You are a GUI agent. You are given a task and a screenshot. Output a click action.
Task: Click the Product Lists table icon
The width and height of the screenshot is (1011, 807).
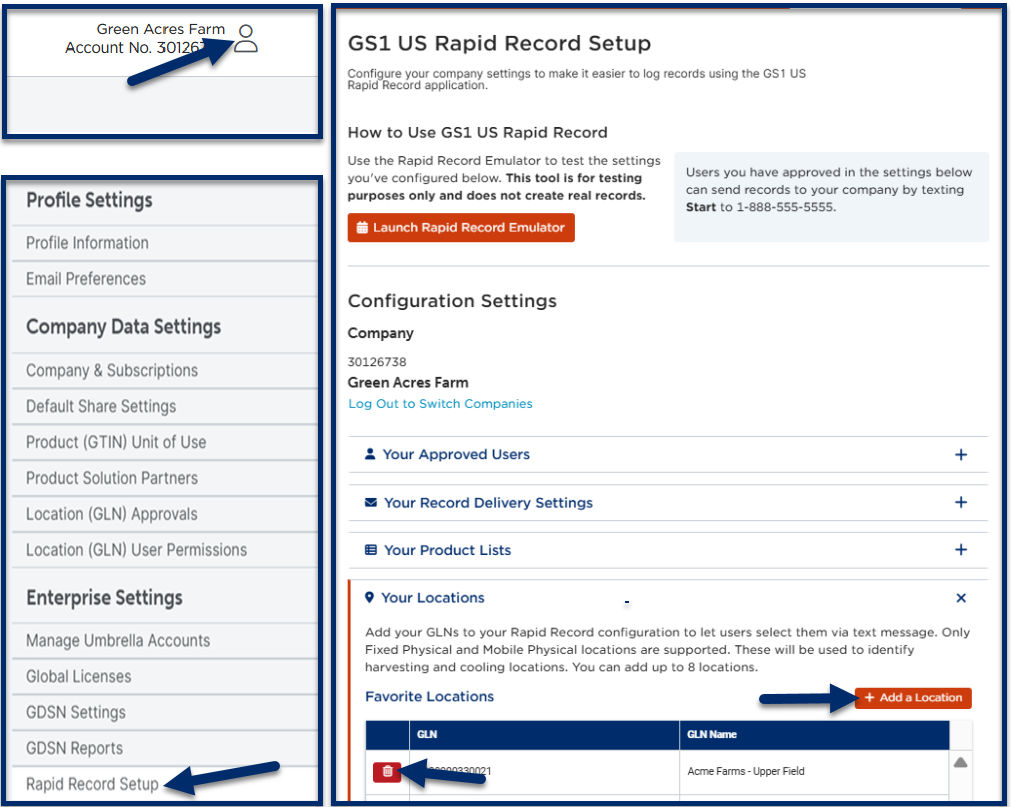coord(371,550)
